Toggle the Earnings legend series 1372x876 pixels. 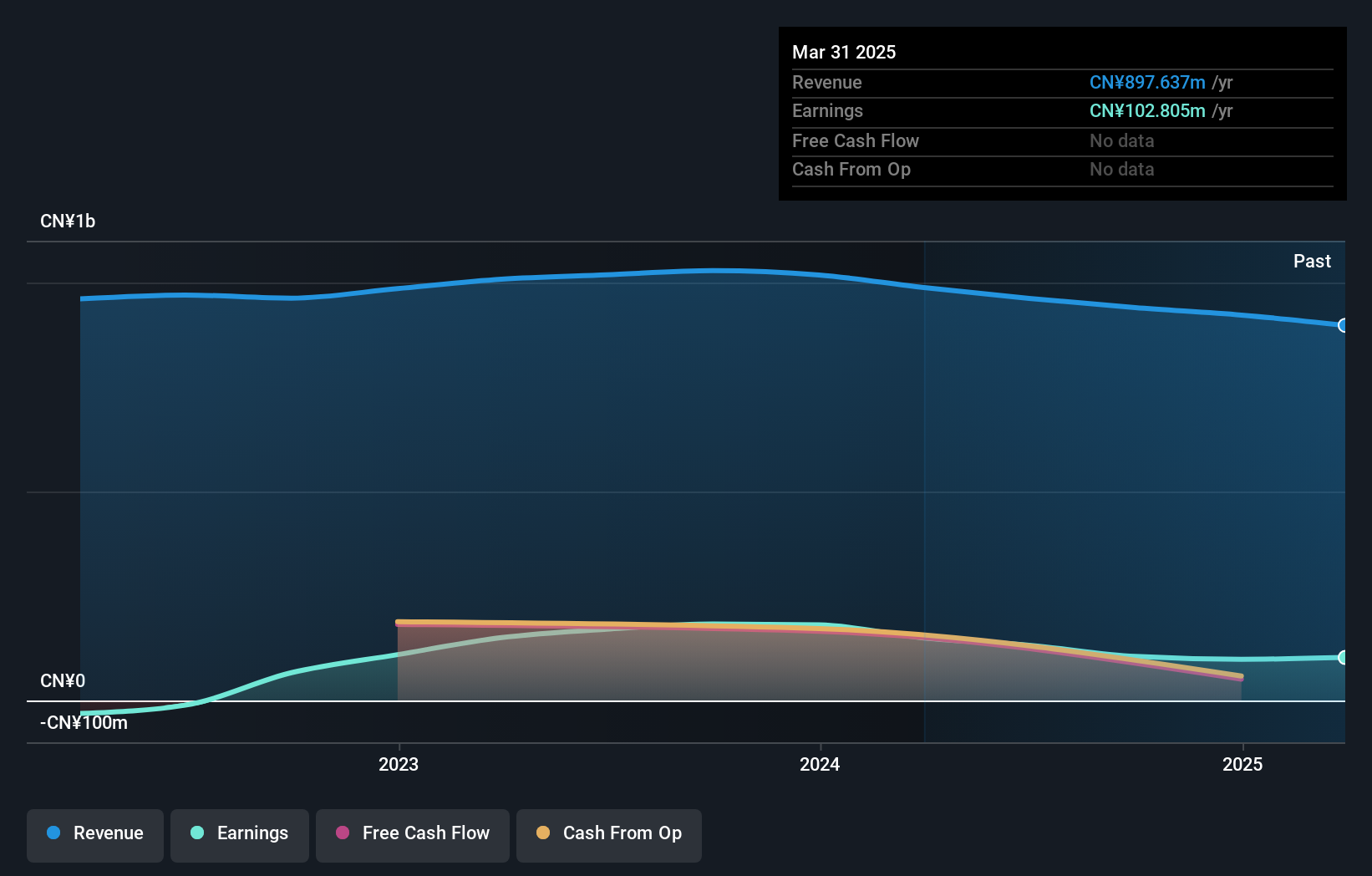[240, 835]
